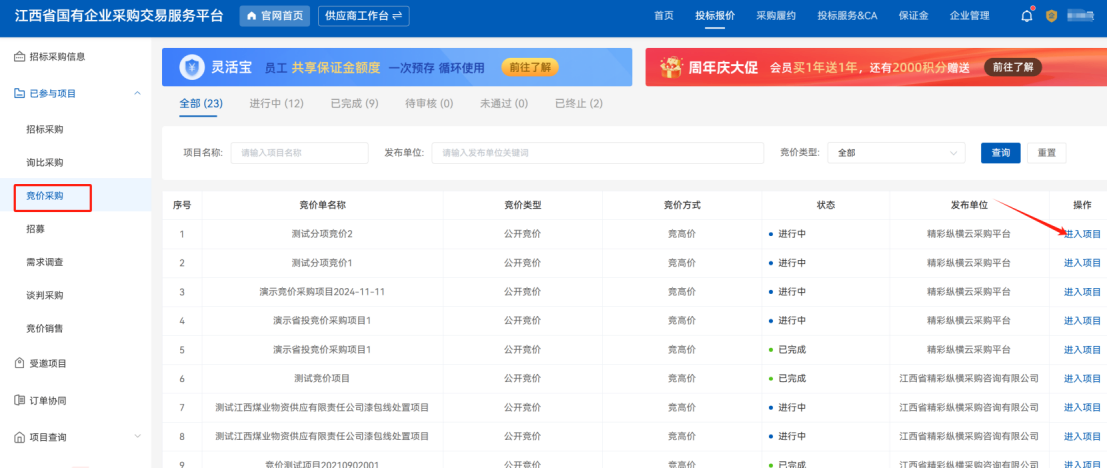The width and height of the screenshot is (1107, 469).
Task: Select 招募 in sidebar
Action: pos(35,229)
